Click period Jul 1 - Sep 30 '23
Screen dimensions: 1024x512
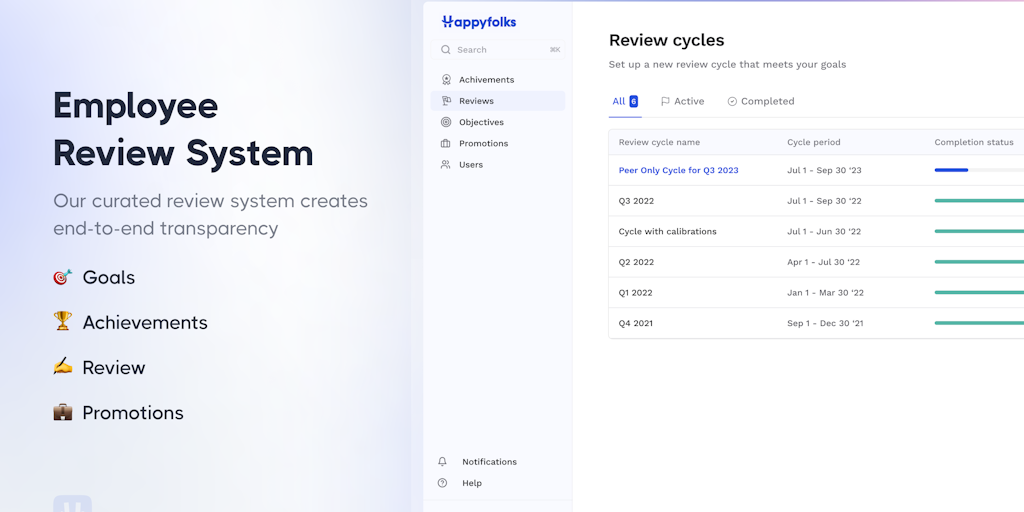click(824, 170)
